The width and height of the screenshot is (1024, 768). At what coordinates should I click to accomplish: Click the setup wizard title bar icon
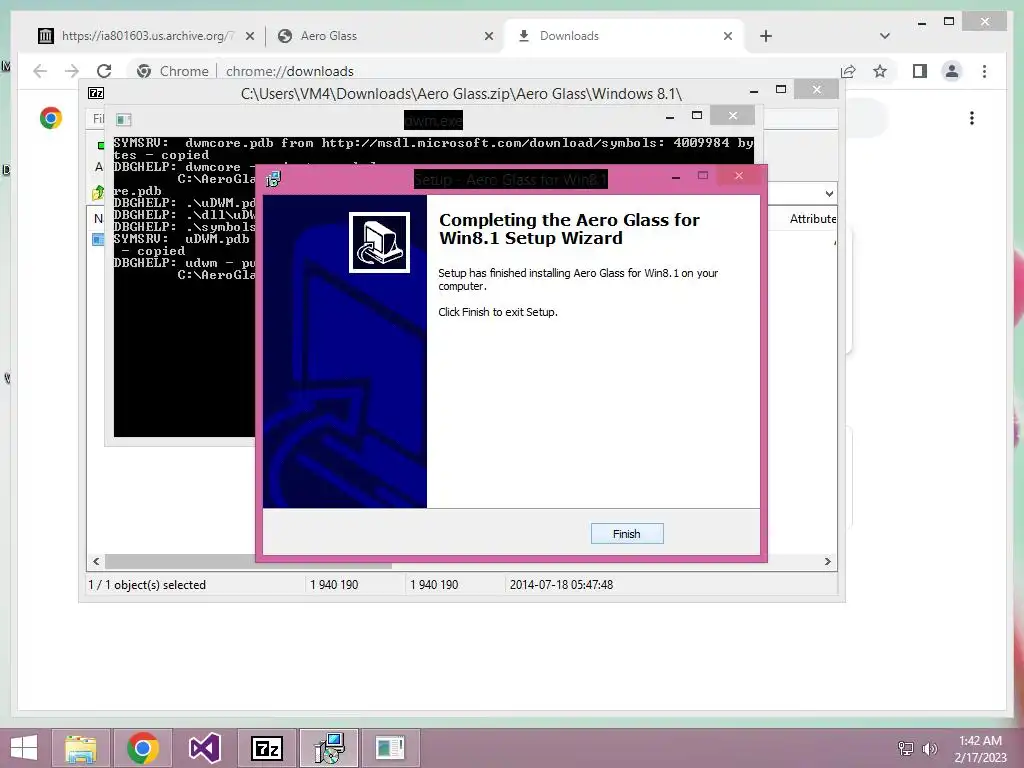273,179
